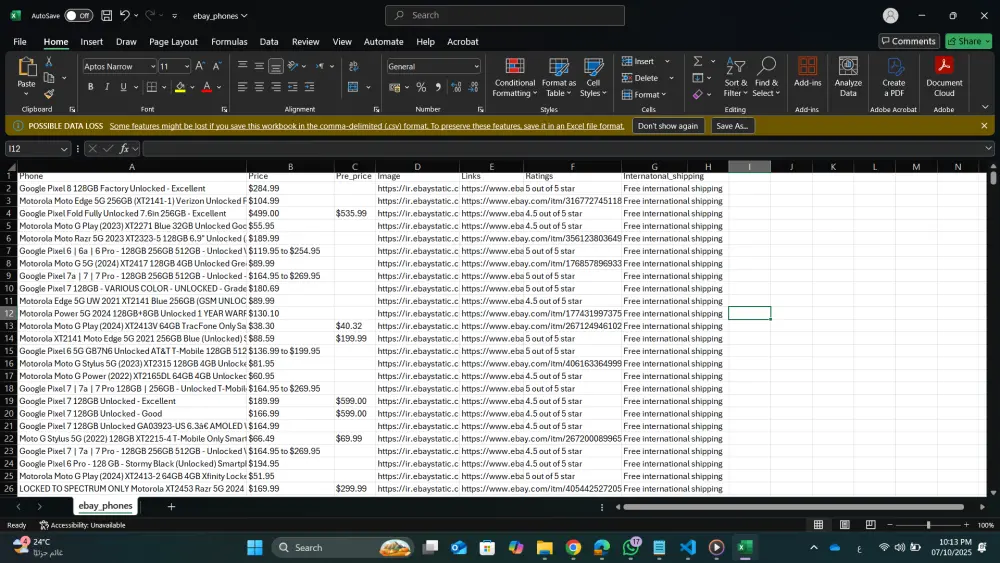Click the Cut scissors icon
1000x563 pixels.
[x=48, y=62]
